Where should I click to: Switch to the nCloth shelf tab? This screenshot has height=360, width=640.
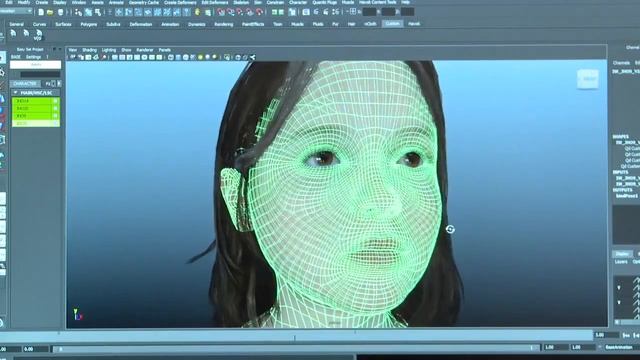click(x=370, y=24)
